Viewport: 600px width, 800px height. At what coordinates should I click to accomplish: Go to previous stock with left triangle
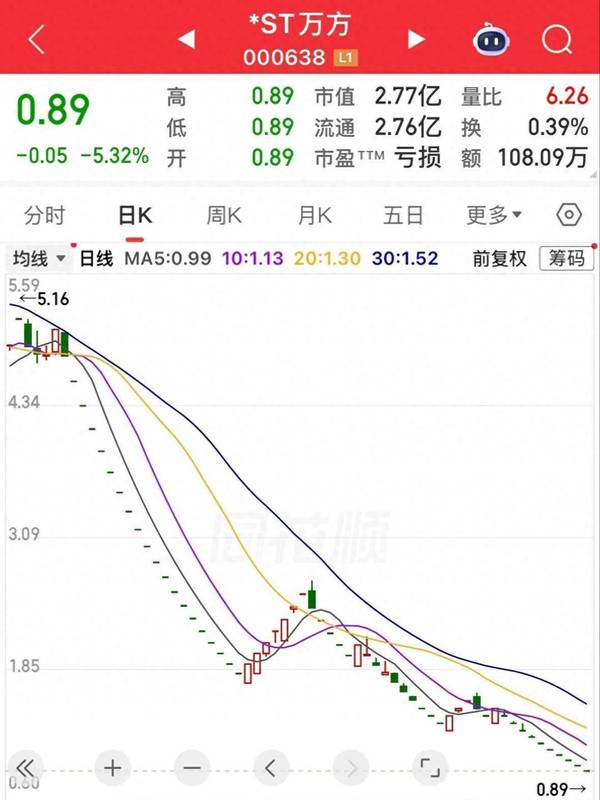pos(186,39)
